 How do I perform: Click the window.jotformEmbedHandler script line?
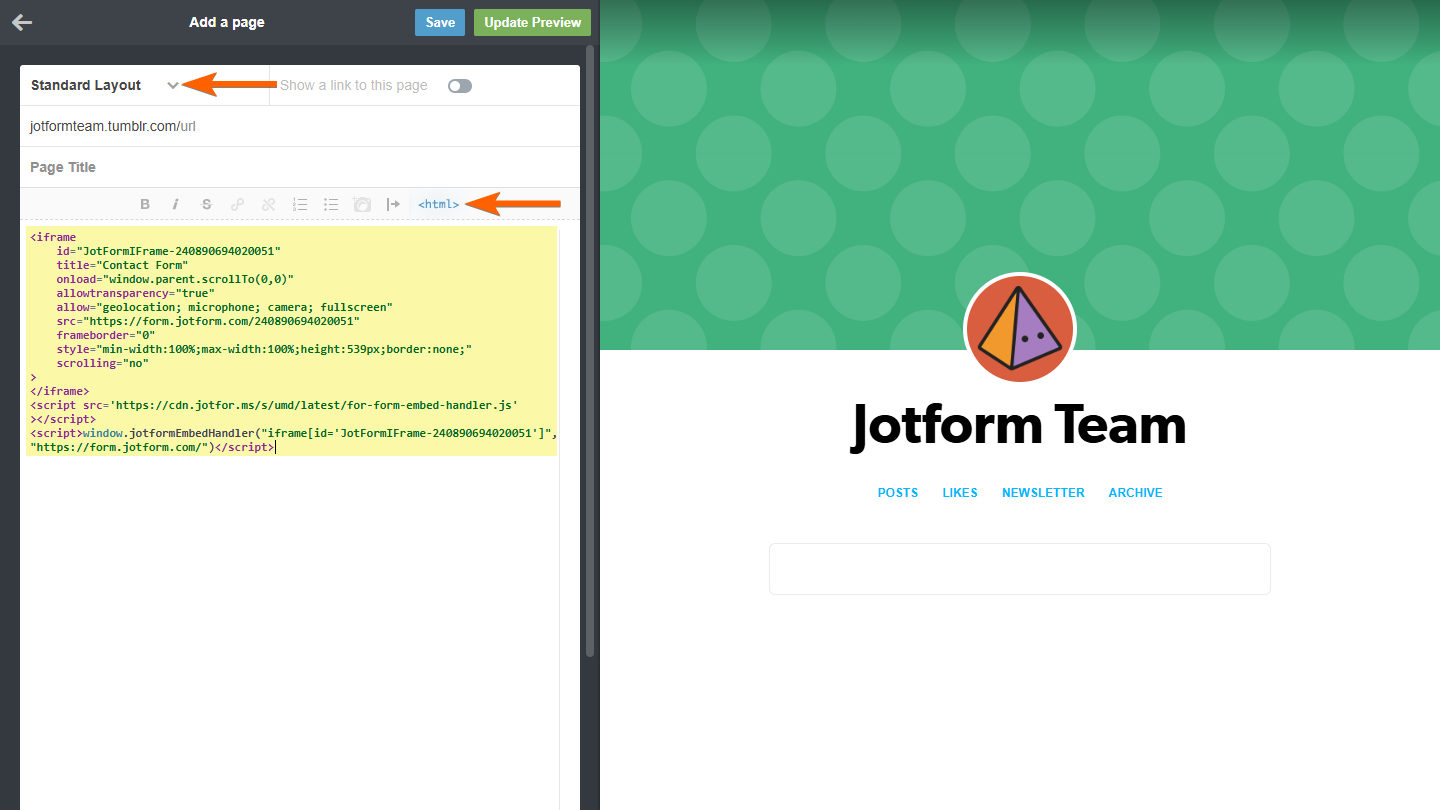coord(293,433)
